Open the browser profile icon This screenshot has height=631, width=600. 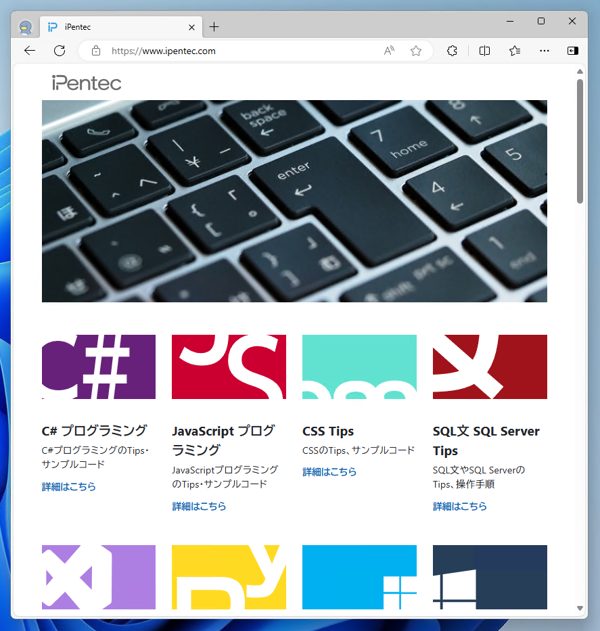pos(25,27)
